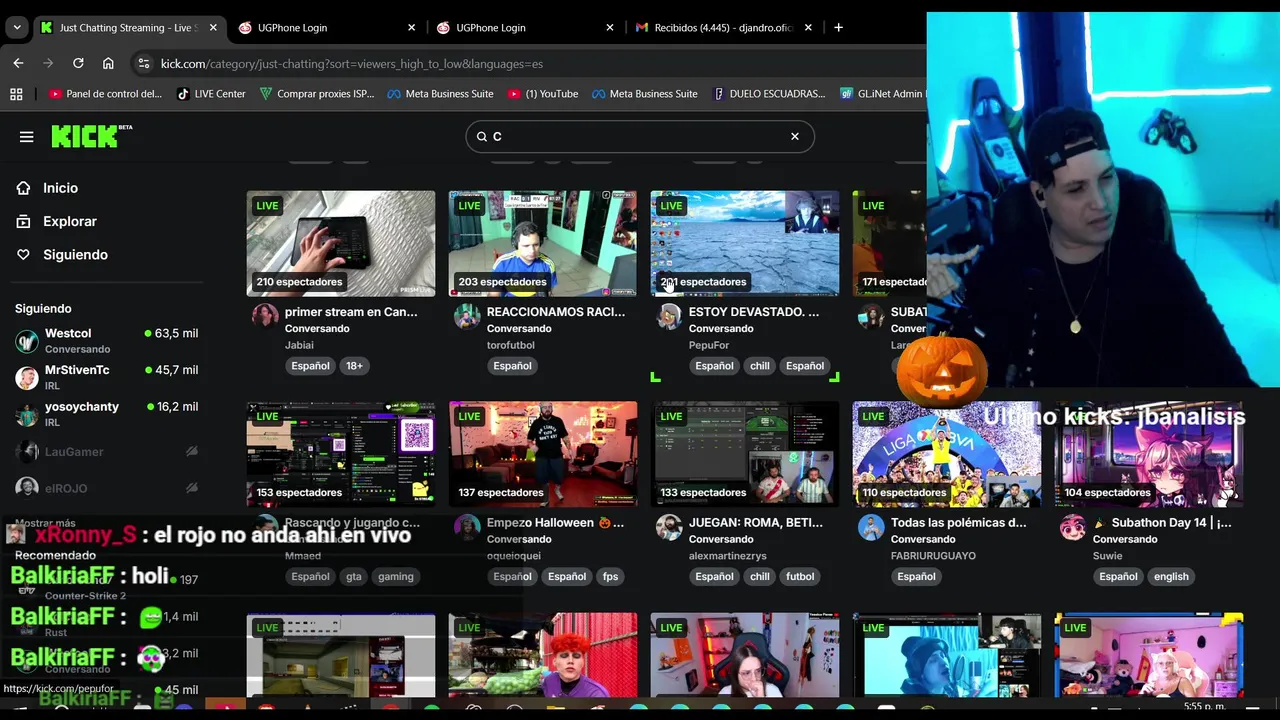The width and height of the screenshot is (1280, 720).
Task: Select the futbol tag under alexmartinezrys
Action: click(x=800, y=577)
